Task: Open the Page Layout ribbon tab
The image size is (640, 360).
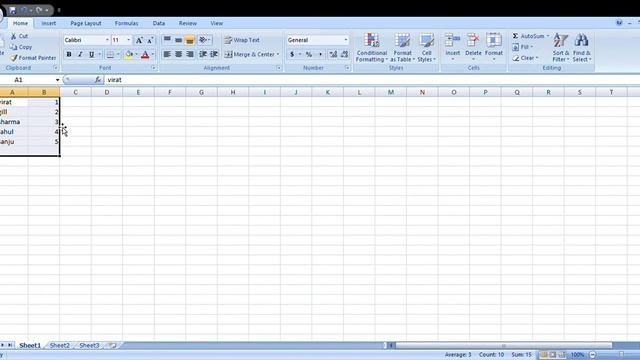Action: click(86, 23)
